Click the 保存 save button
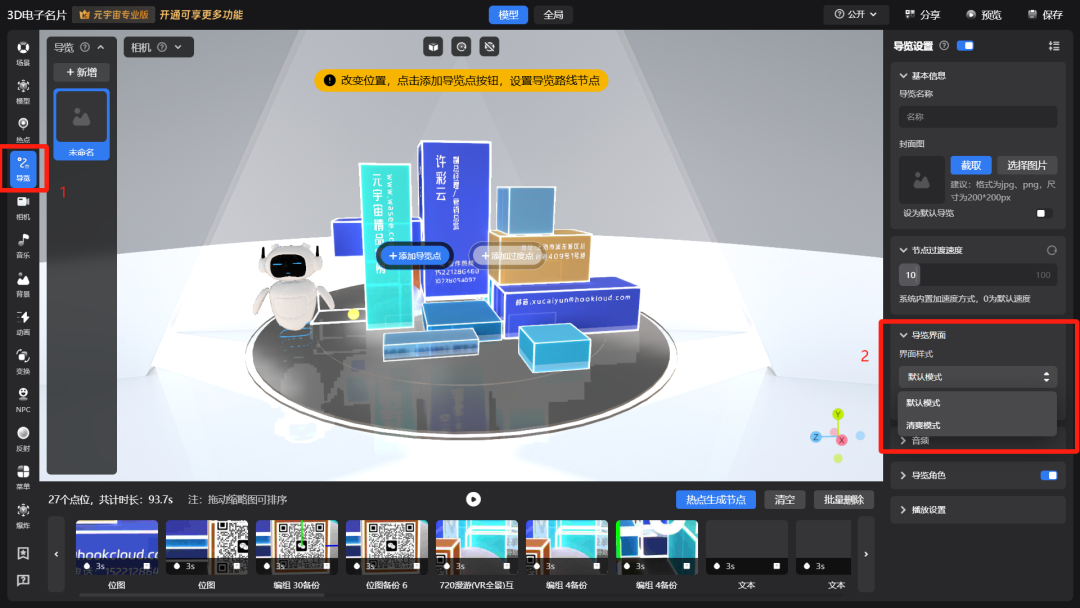The image size is (1080, 608). (1045, 14)
